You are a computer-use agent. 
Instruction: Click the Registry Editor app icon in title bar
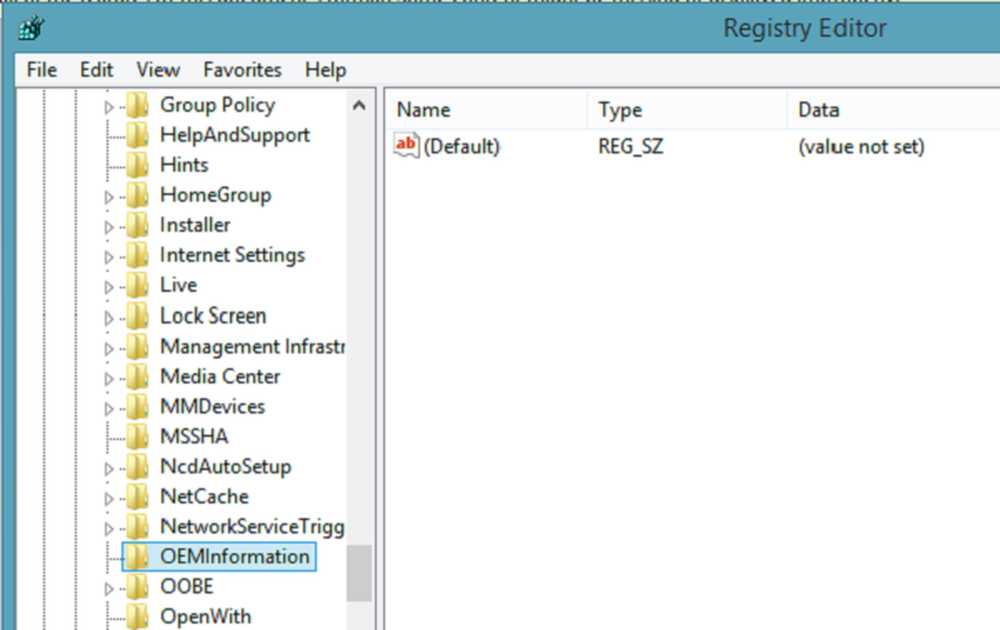click(x=27, y=27)
